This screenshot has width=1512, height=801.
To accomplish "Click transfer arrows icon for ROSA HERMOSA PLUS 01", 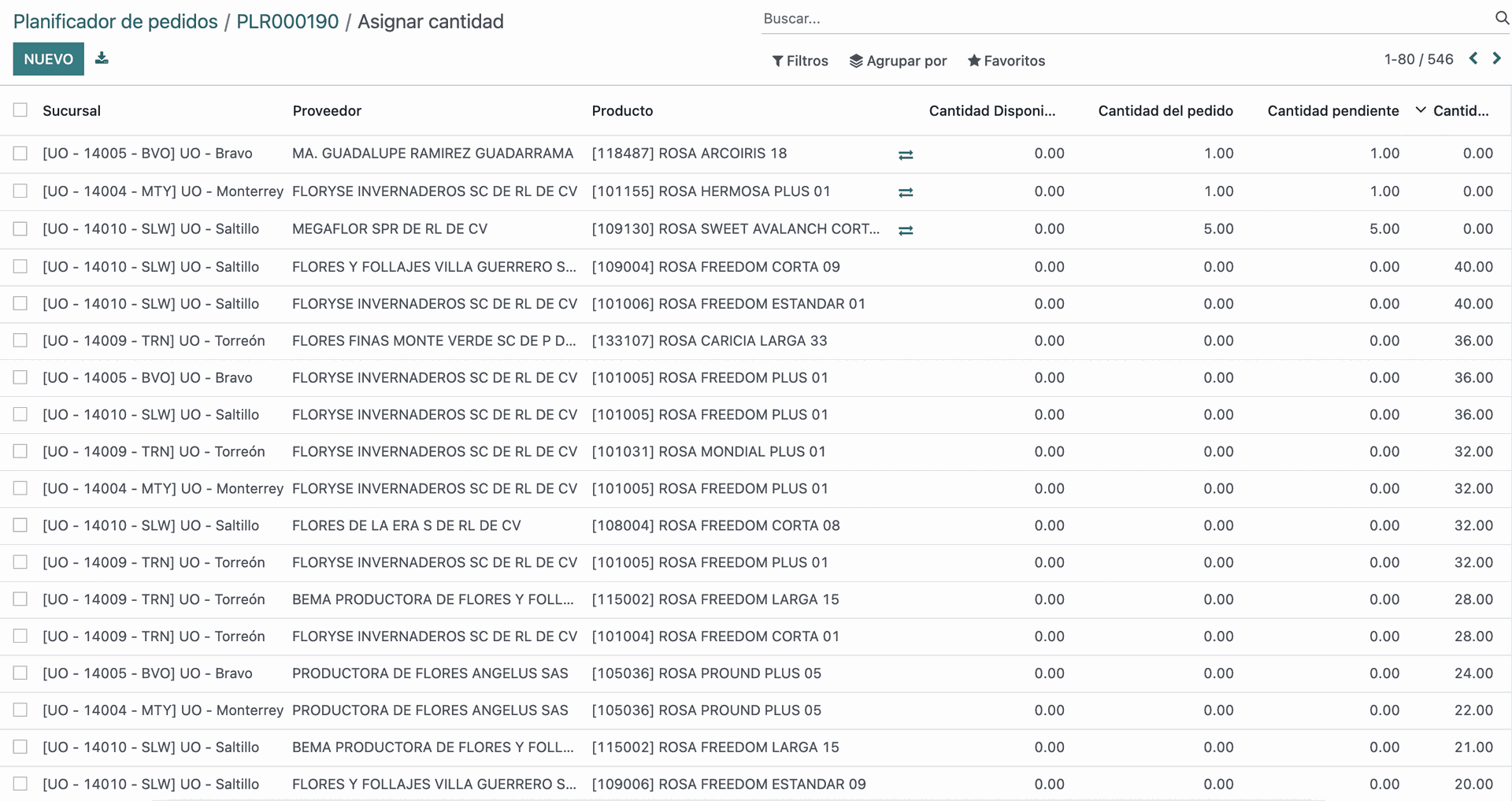I will pos(906,192).
